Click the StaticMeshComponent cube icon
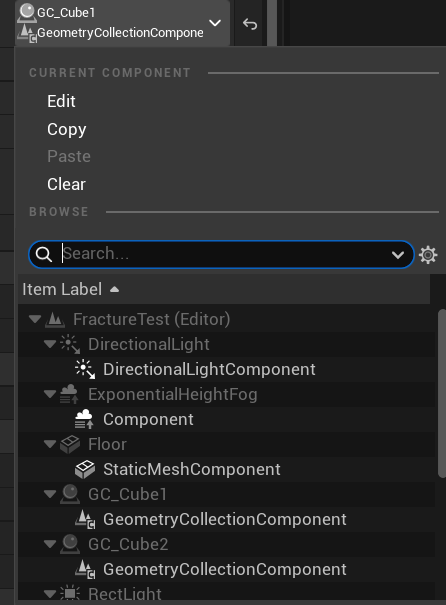The width and height of the screenshot is (446, 605). (84, 469)
